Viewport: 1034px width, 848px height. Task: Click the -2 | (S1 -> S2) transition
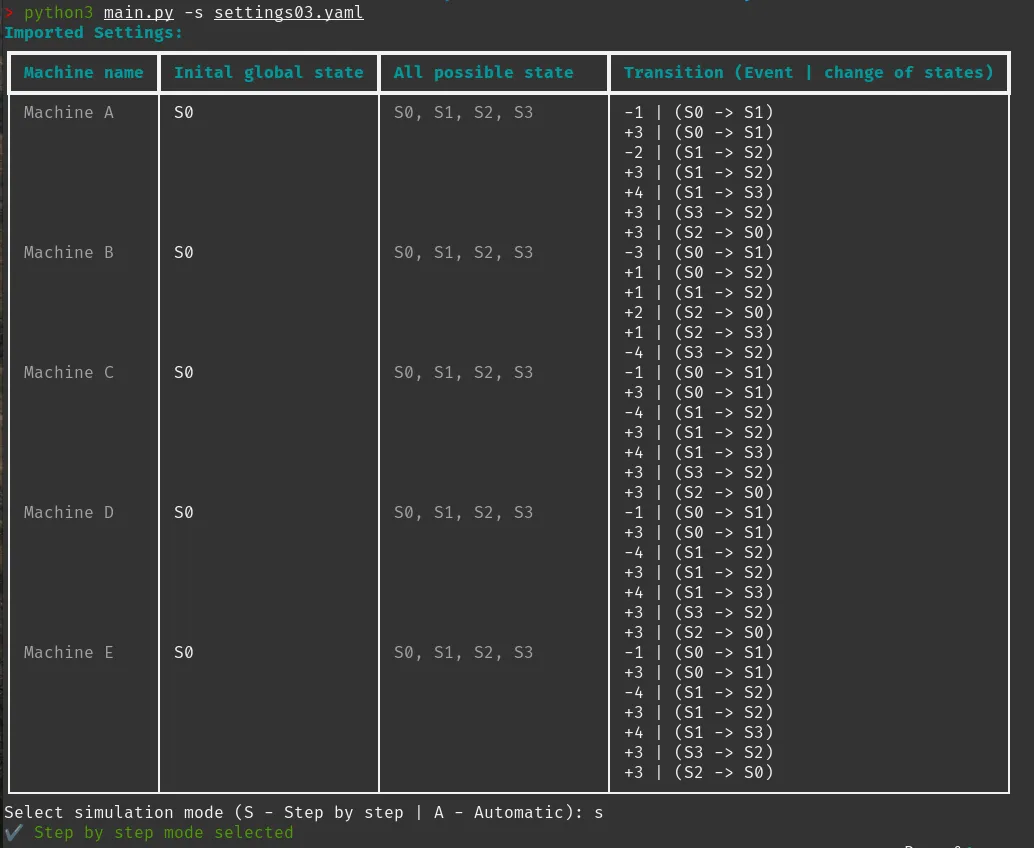click(698, 153)
